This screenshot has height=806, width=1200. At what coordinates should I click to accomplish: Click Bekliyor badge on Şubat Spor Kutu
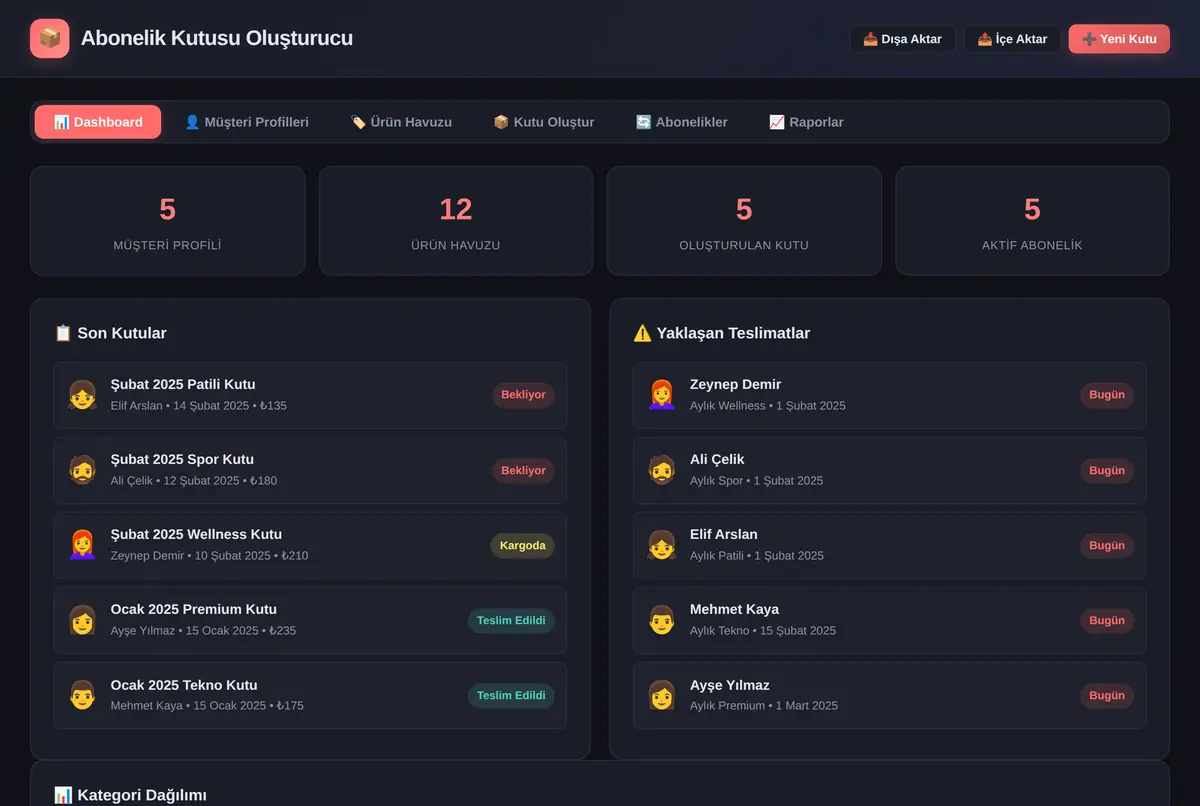coord(523,470)
